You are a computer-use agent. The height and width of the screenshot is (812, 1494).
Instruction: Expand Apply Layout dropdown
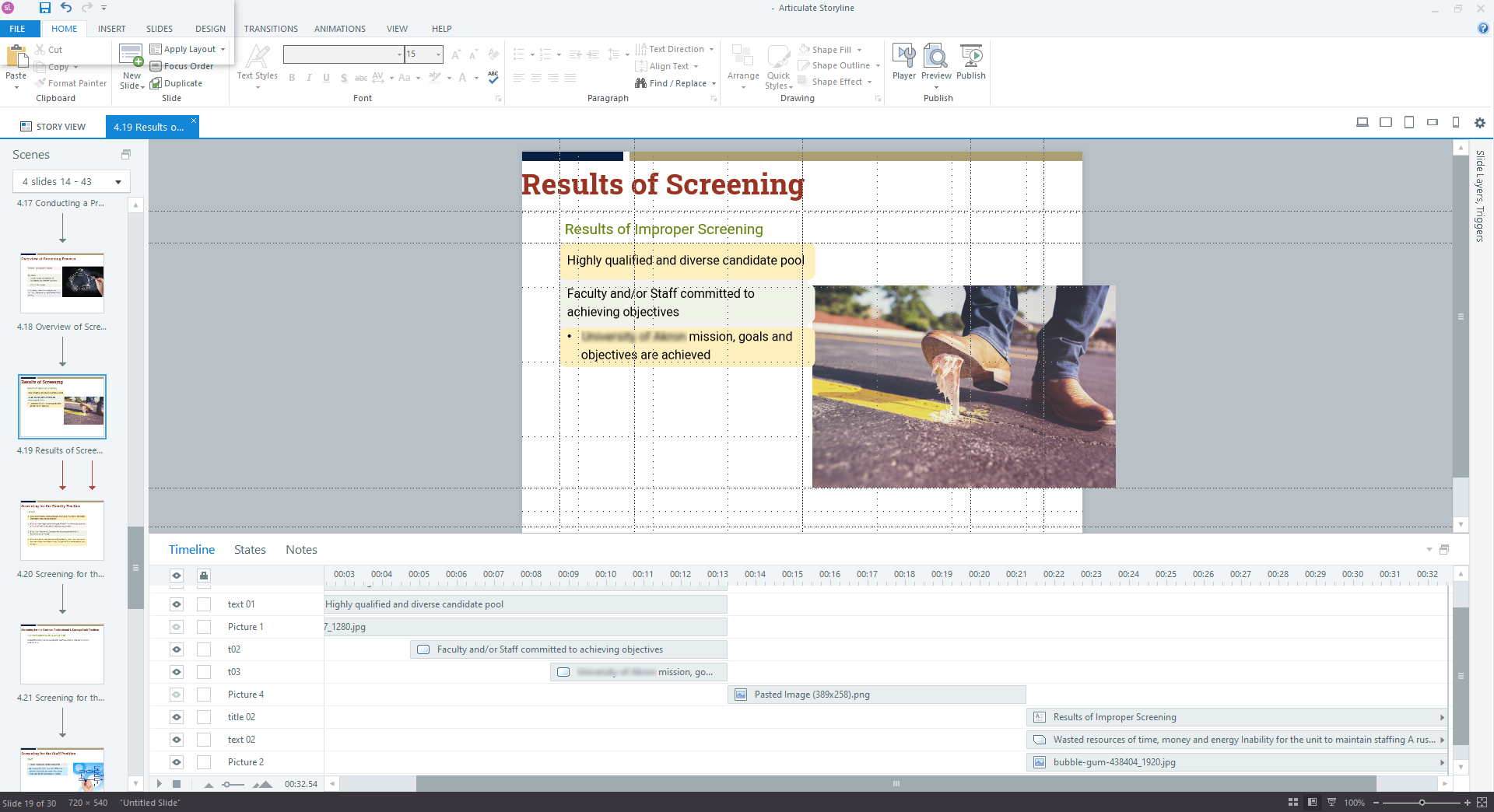pos(223,49)
